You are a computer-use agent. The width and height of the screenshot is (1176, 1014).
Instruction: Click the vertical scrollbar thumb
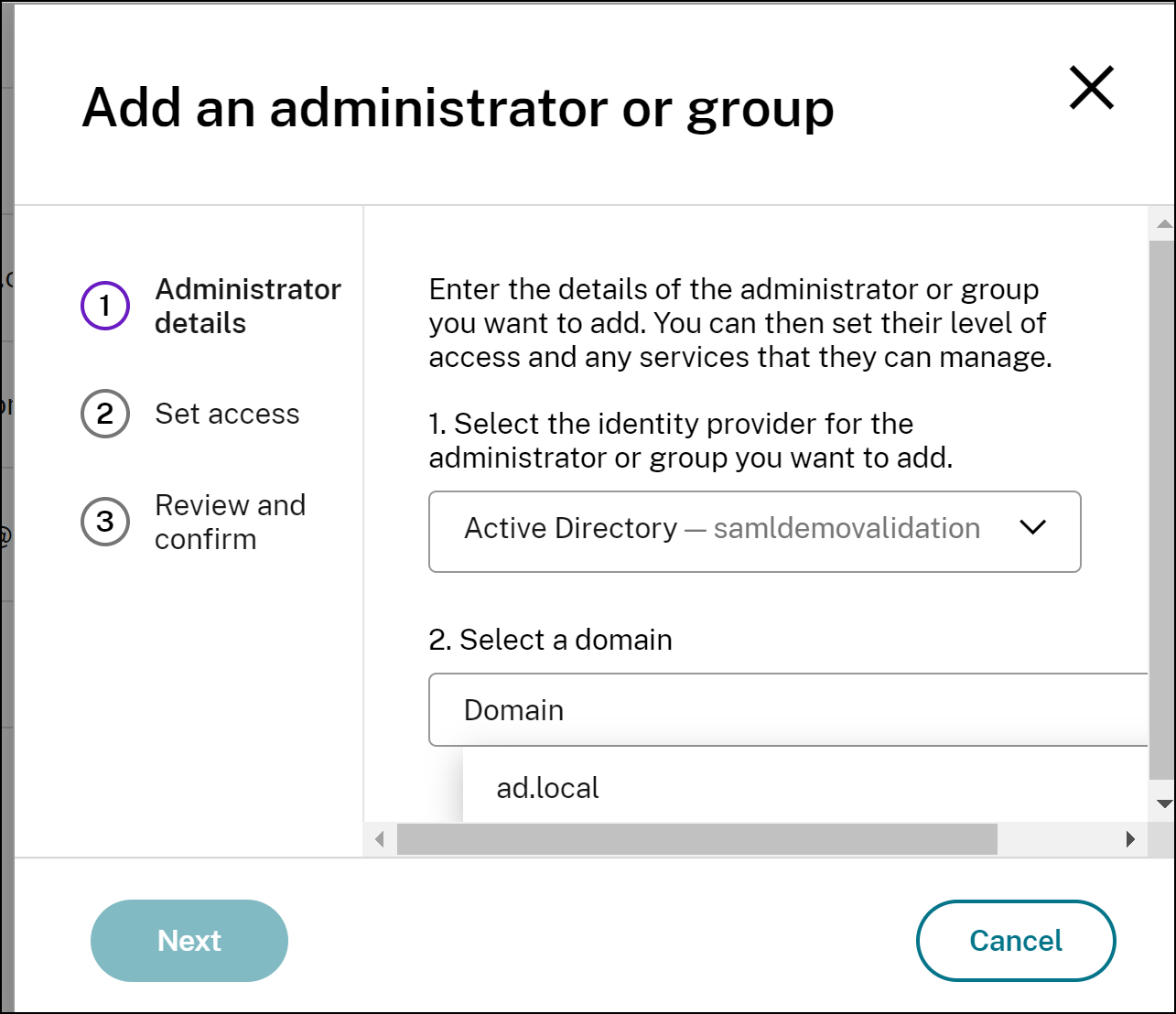[x=1161, y=511]
